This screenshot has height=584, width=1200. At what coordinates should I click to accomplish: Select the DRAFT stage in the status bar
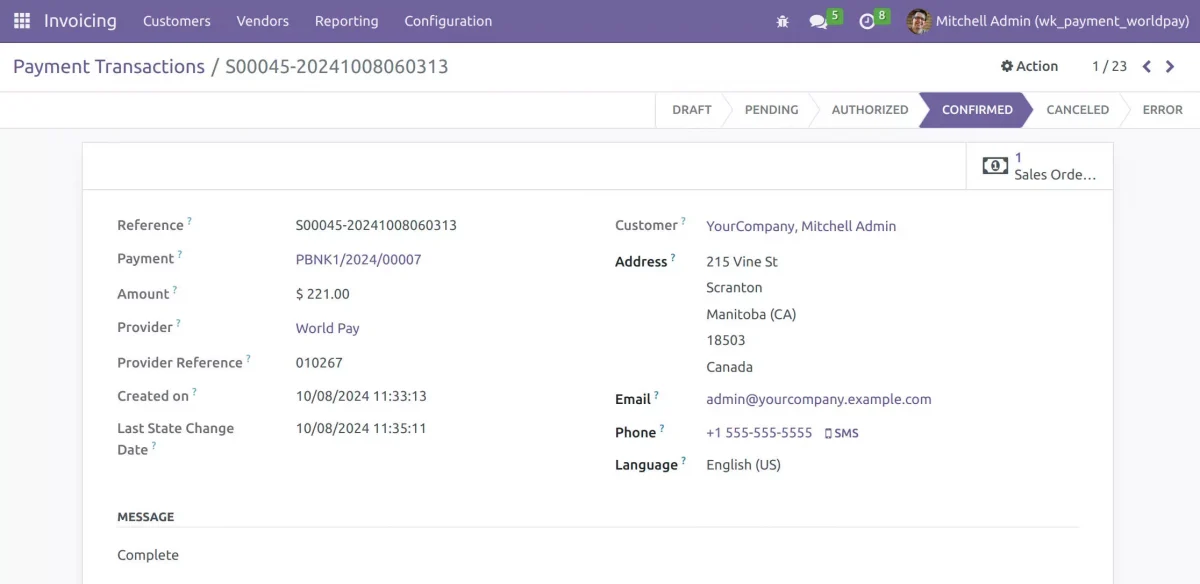click(x=691, y=109)
